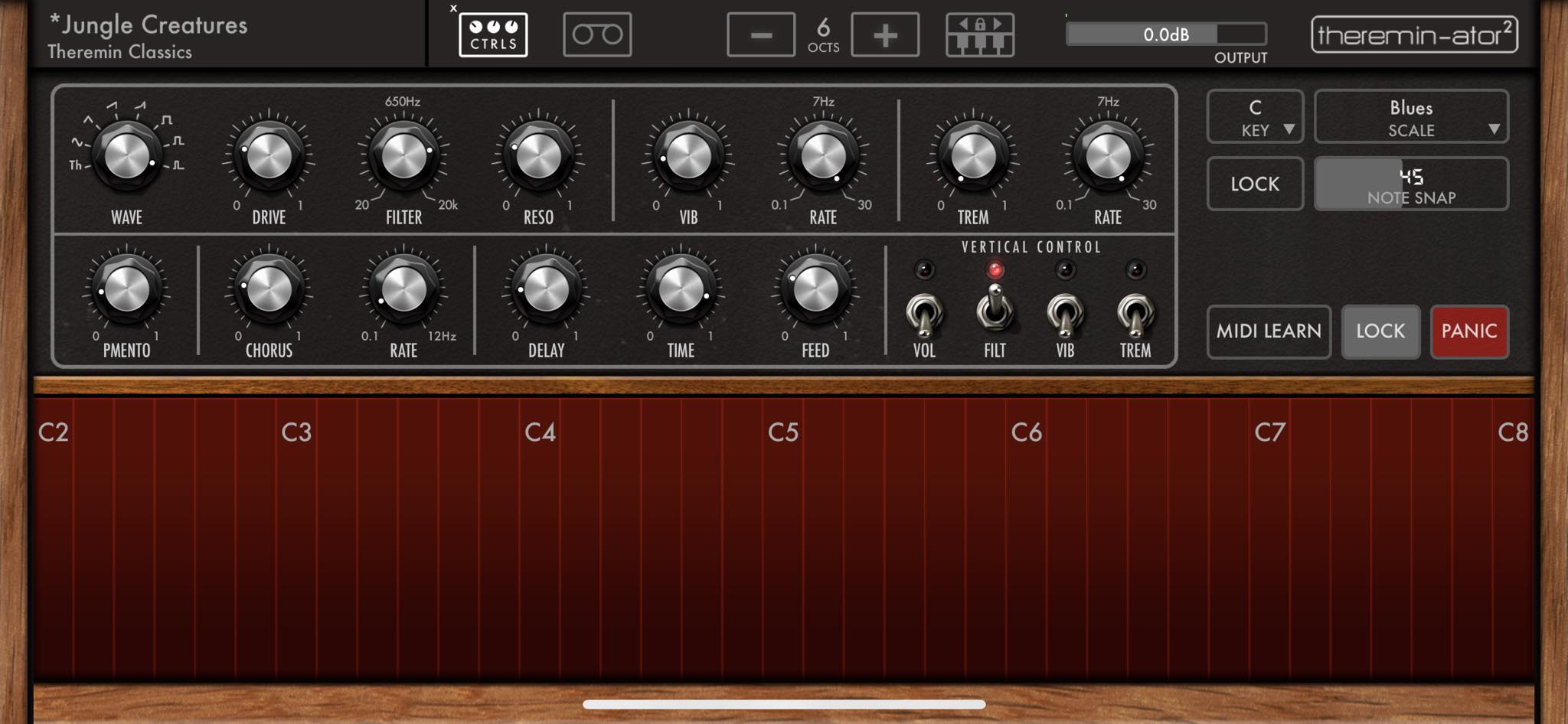Viewport: 1568px width, 724px height.
Task: Click the LED above the VIB switch
Action: [x=1065, y=269]
